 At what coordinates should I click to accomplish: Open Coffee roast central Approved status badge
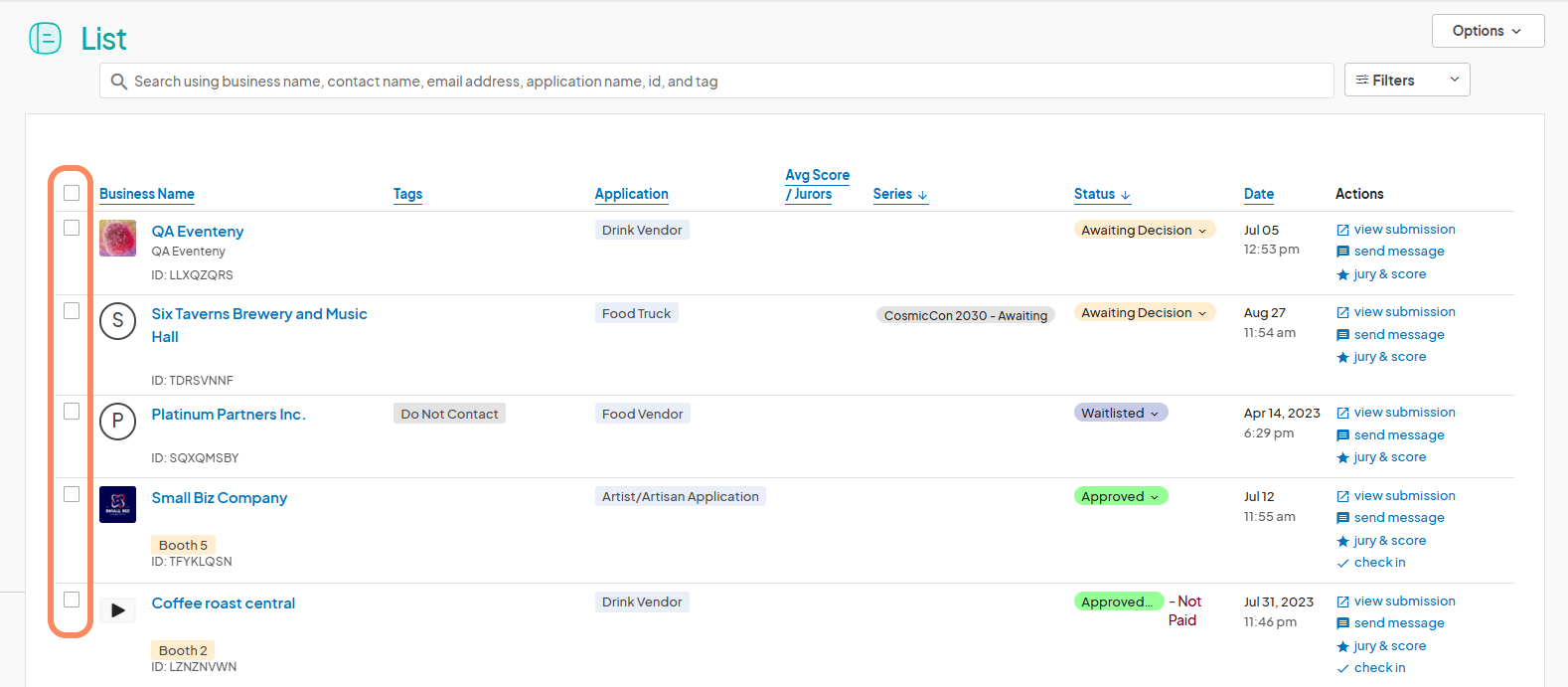tap(1119, 601)
